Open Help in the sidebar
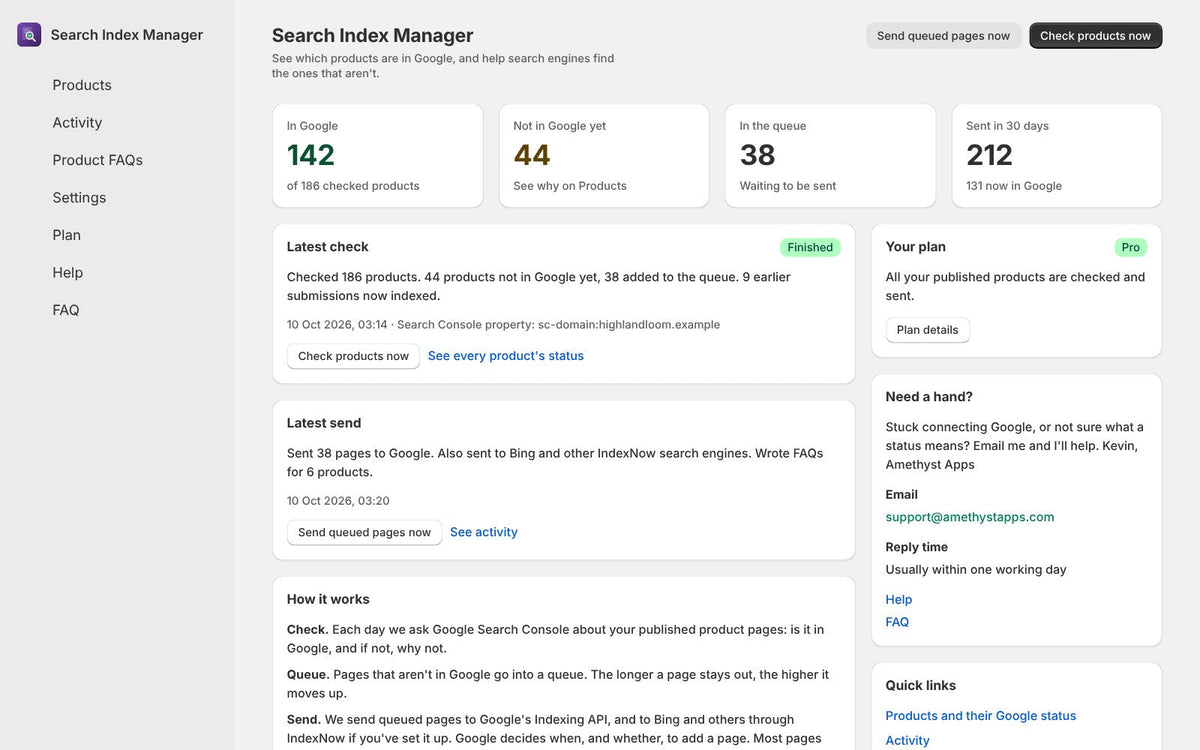Viewport: 1200px width, 750px height. (68, 273)
